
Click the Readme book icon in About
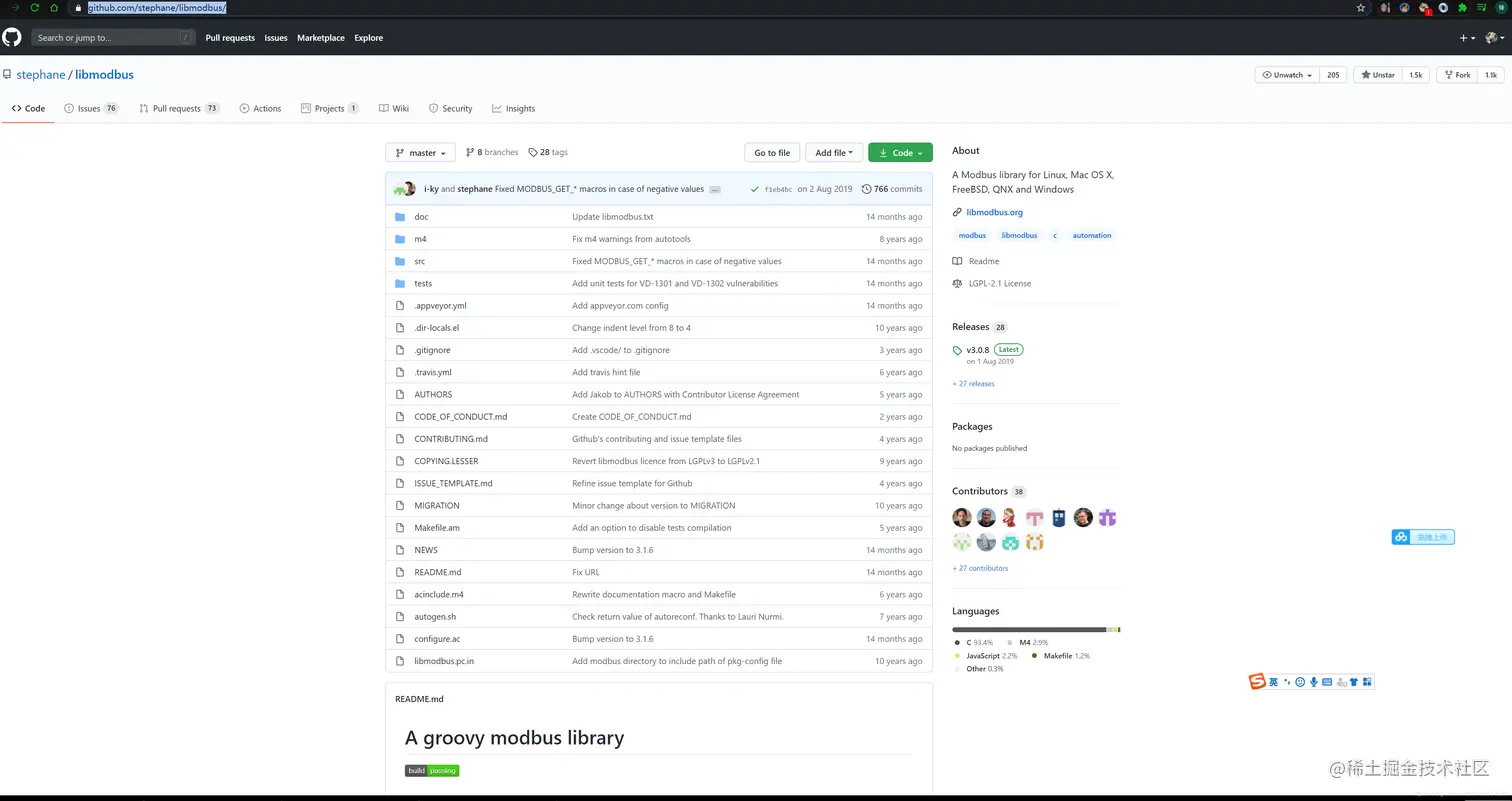coord(958,261)
